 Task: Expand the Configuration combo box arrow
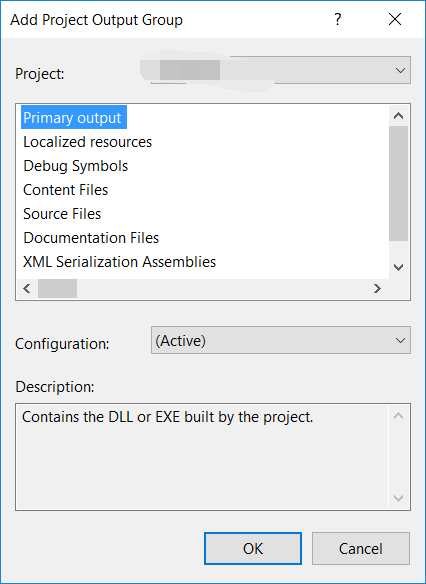click(400, 340)
